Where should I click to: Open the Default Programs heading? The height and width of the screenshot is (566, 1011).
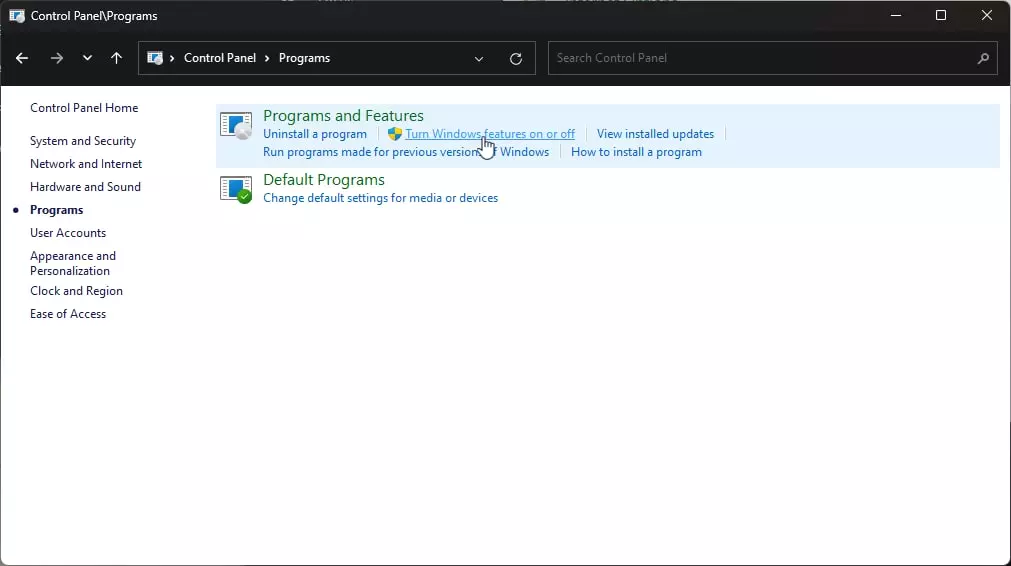324,180
